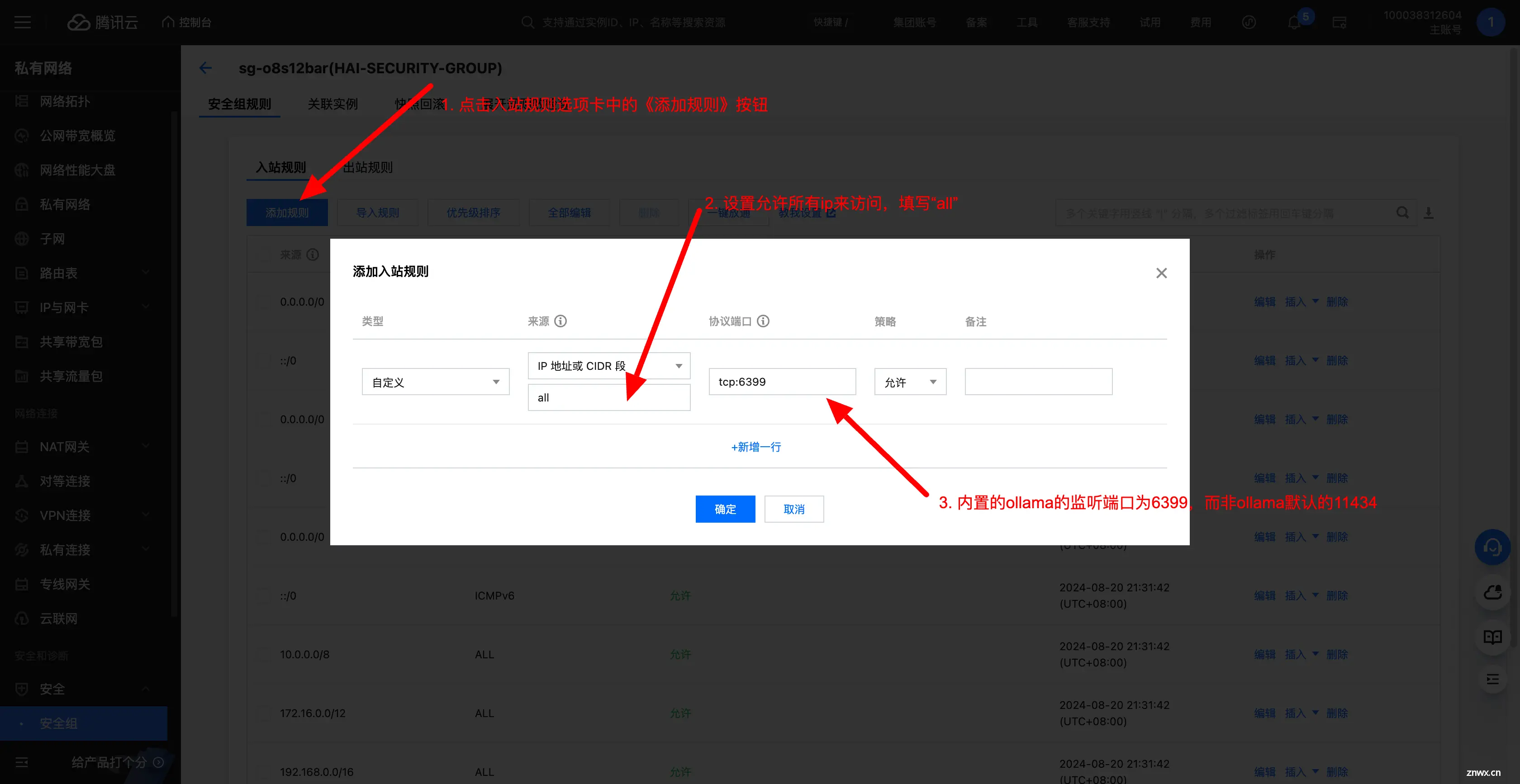1520x784 pixels.
Task: Switch to outbound rules tab
Action: (x=367, y=168)
